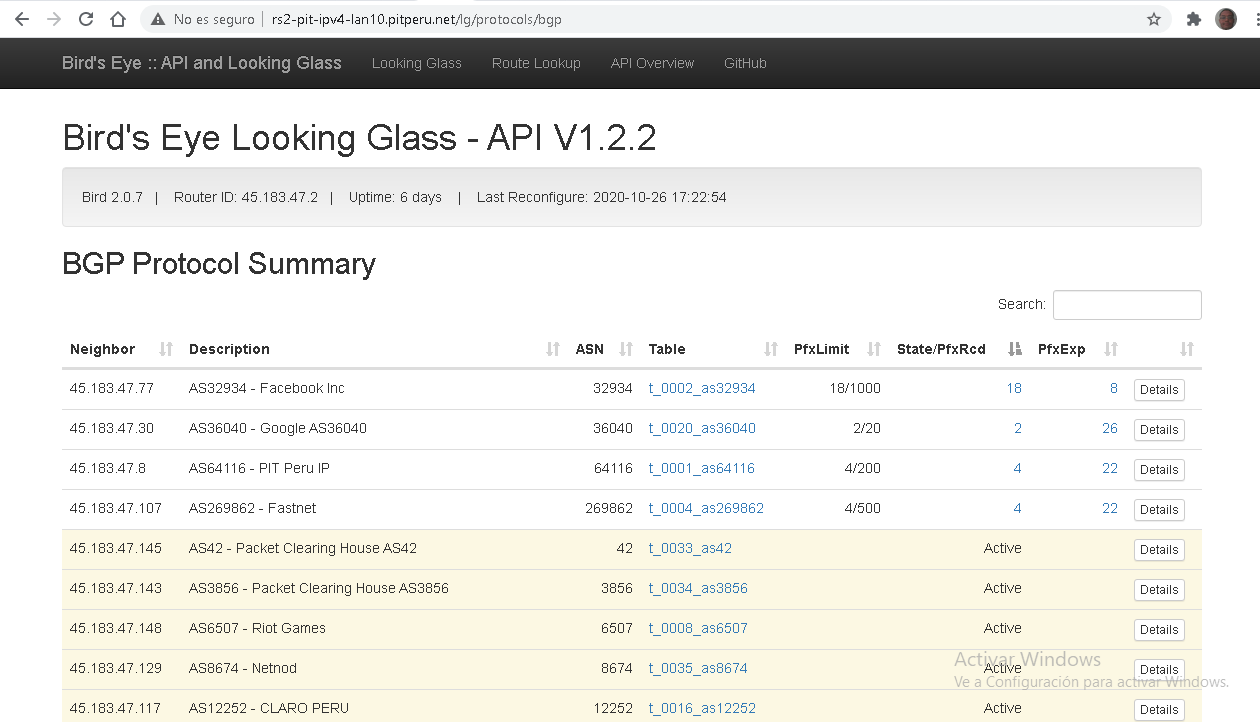Image resolution: width=1260 pixels, height=722 pixels.
Task: Open table t_0034_as3856 link
Action: click(698, 588)
